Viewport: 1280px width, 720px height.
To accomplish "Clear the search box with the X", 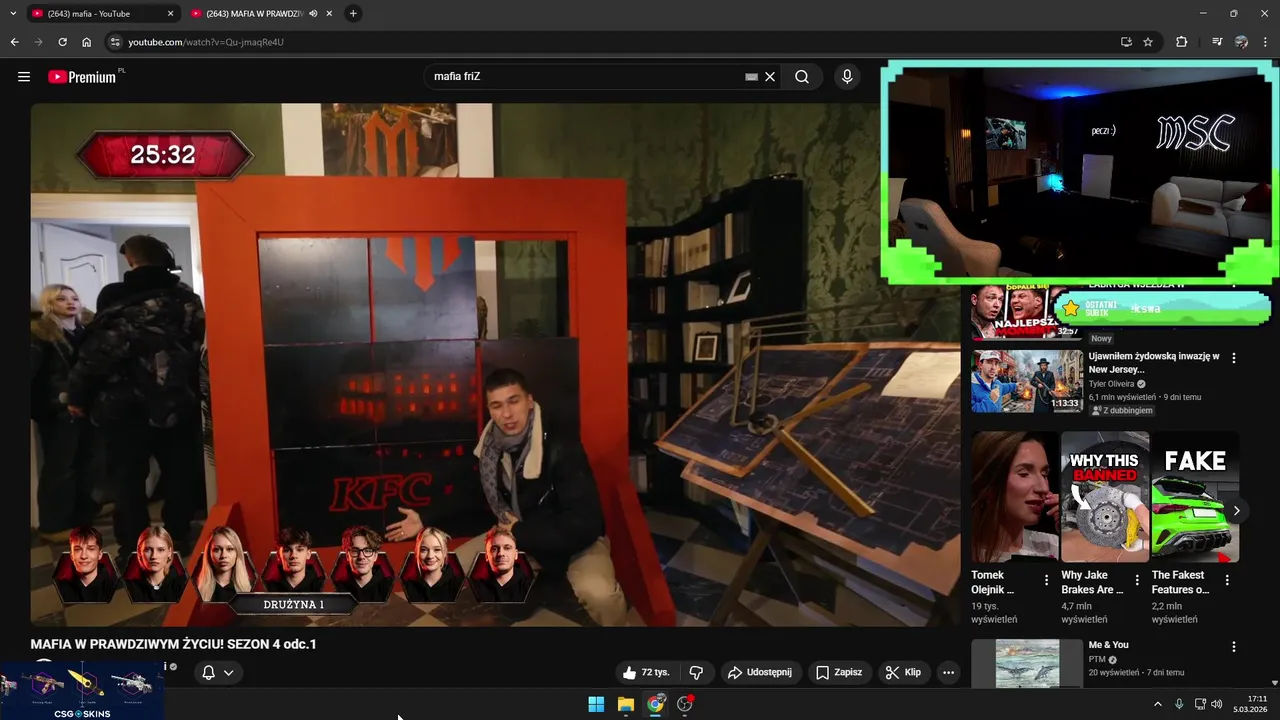I will 770,76.
